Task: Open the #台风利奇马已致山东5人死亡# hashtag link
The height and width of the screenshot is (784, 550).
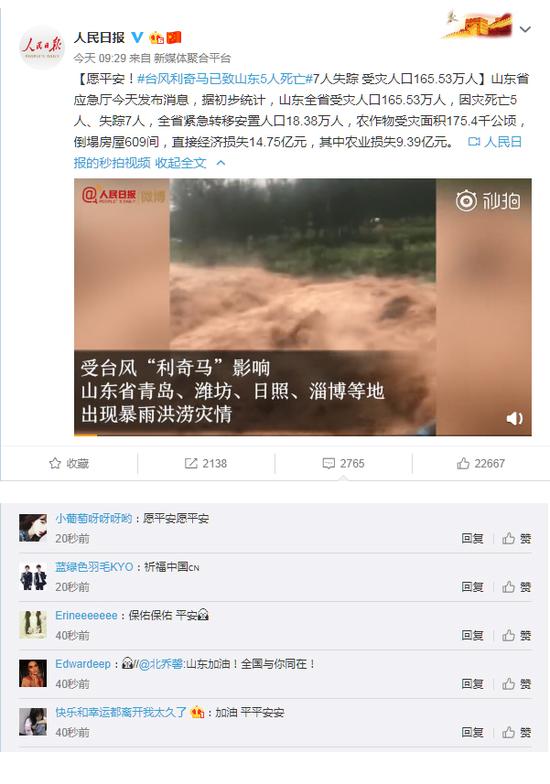Action: pyautogui.click(x=225, y=78)
